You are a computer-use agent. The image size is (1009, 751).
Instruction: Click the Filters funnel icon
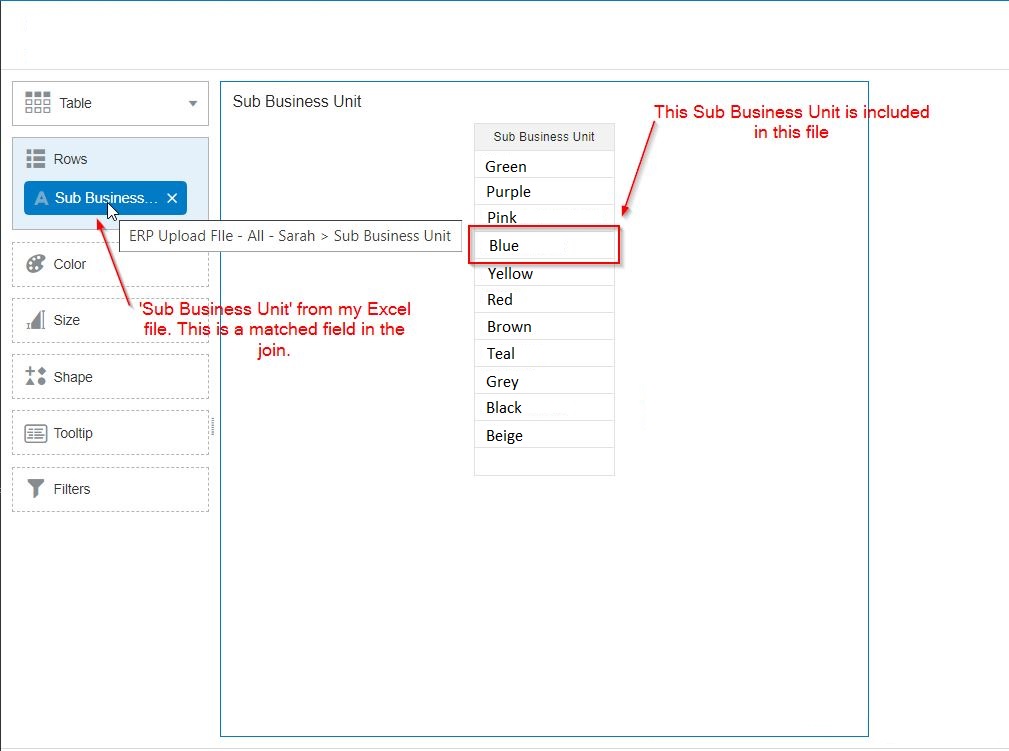(35, 488)
